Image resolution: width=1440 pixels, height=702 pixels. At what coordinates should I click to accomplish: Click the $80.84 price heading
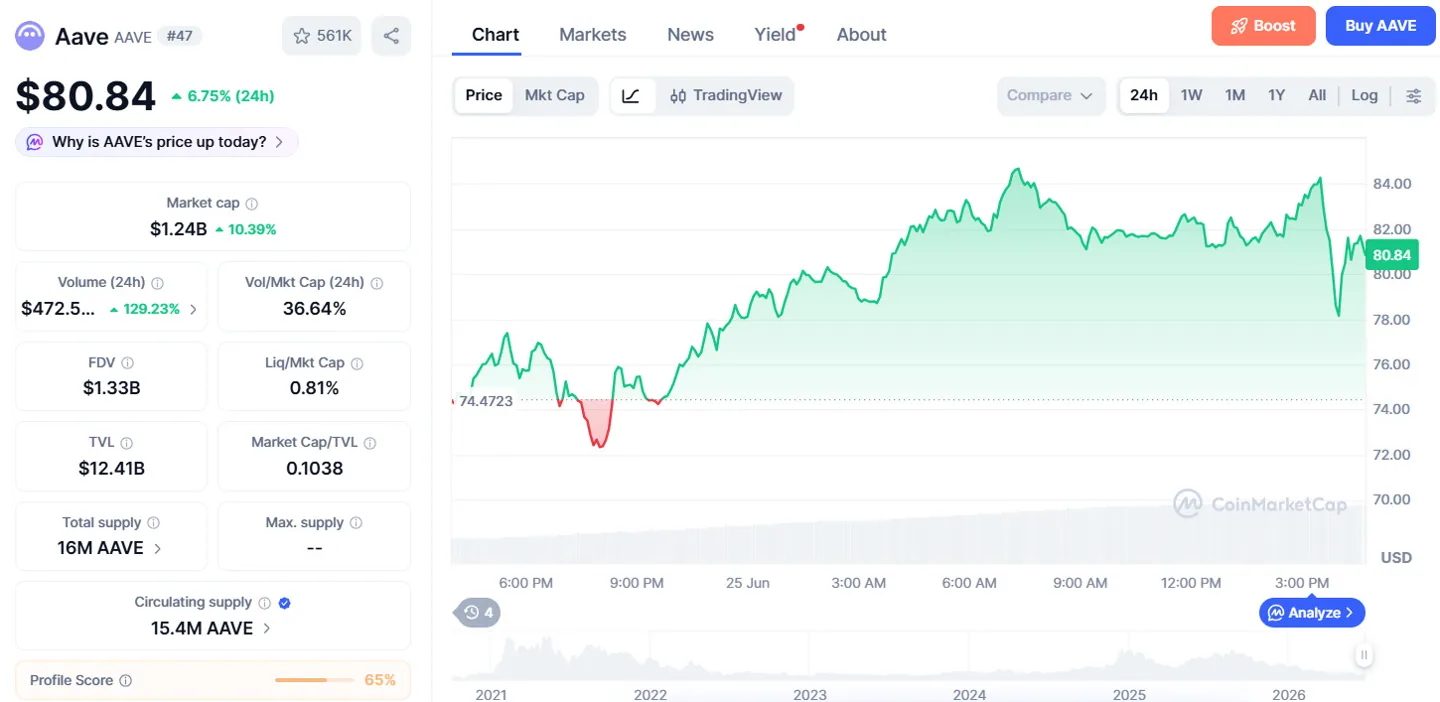(86, 96)
